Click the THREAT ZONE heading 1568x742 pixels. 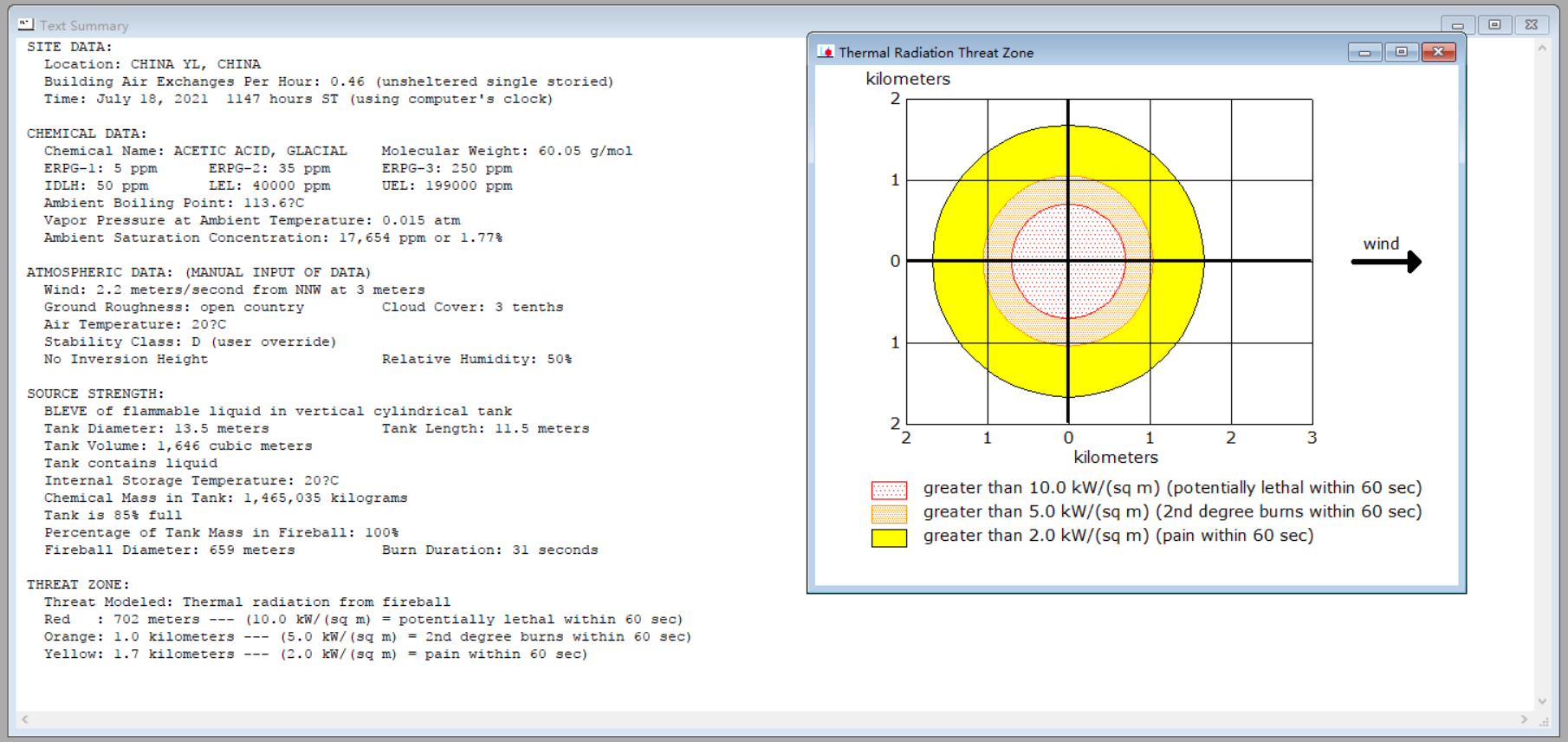coord(78,584)
